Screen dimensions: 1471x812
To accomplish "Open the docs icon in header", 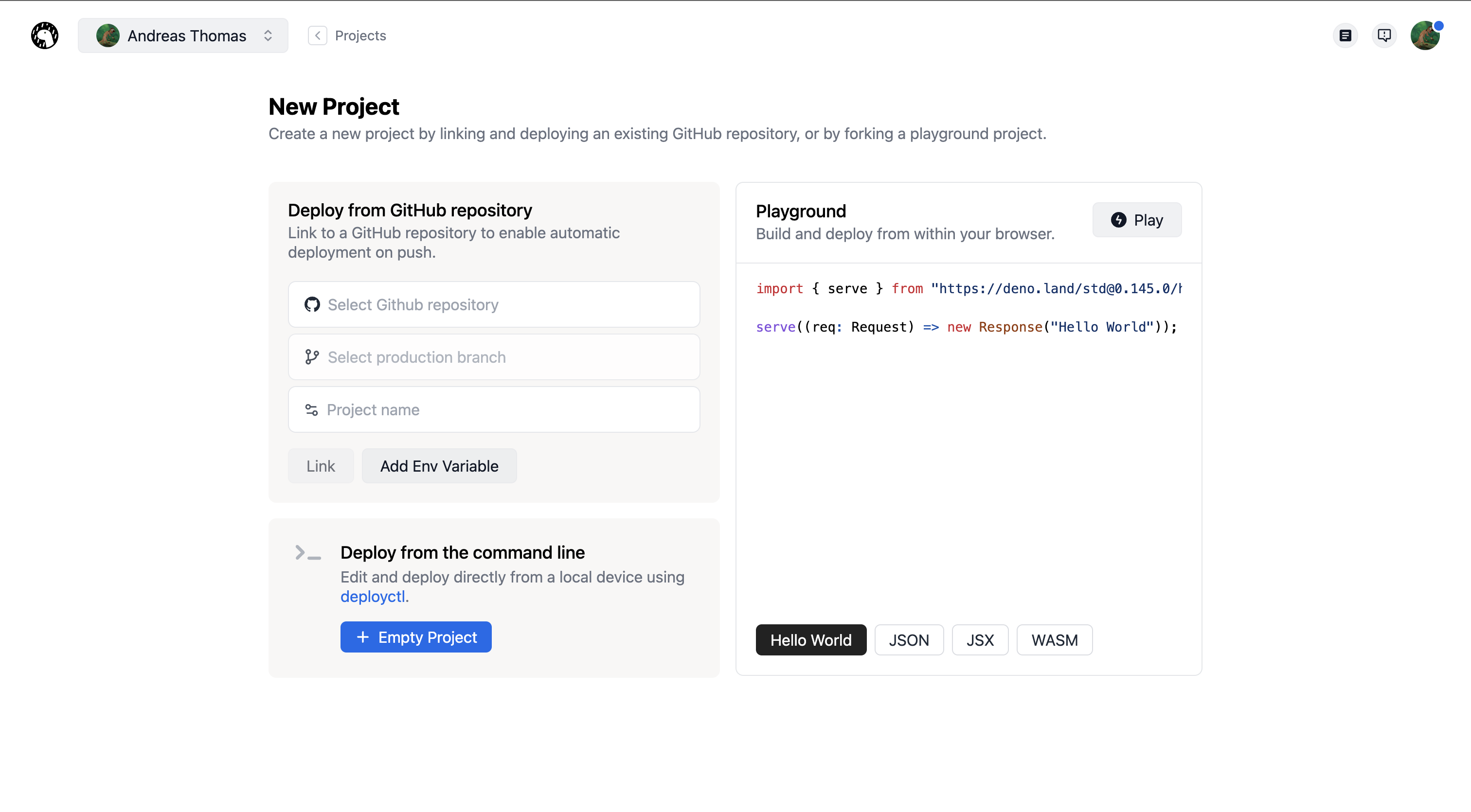I will (1345, 35).
